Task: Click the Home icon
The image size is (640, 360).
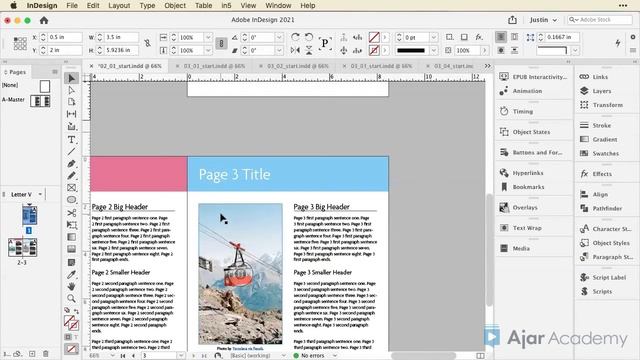Action: [x=44, y=20]
